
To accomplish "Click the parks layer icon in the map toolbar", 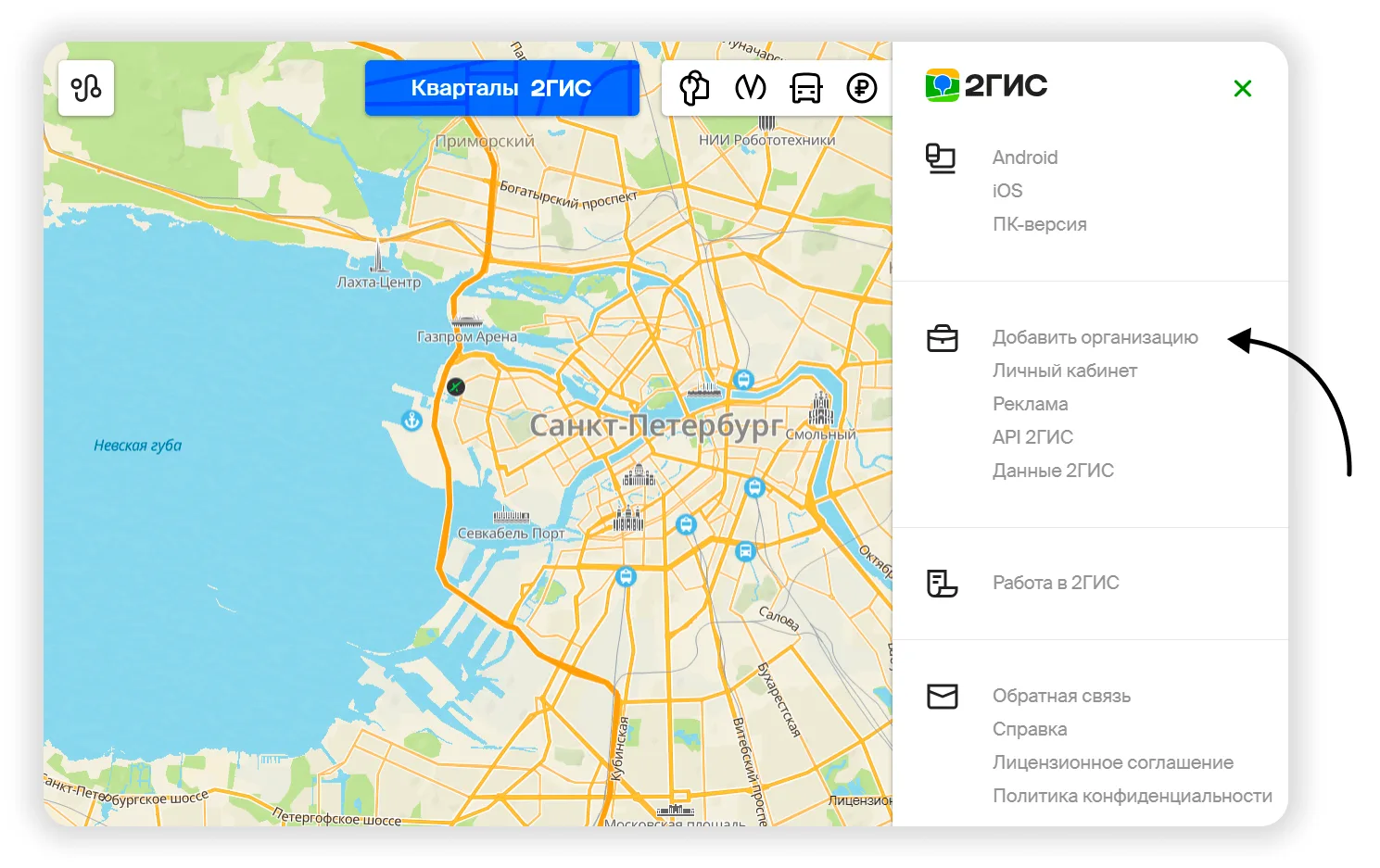I will tap(694, 88).
